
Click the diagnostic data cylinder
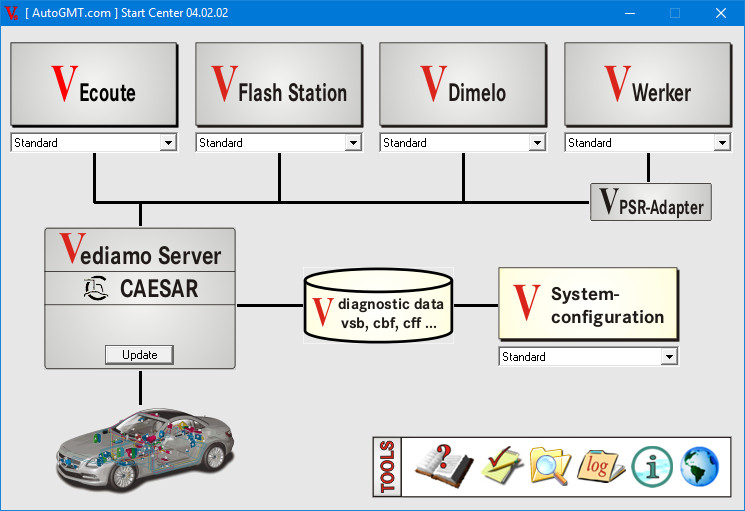(x=378, y=305)
